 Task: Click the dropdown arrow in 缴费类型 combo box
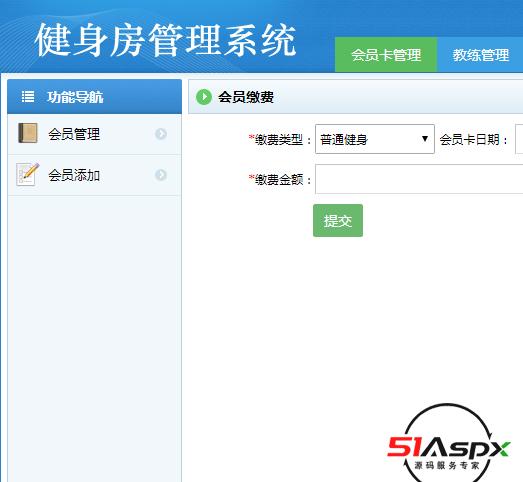point(425,138)
